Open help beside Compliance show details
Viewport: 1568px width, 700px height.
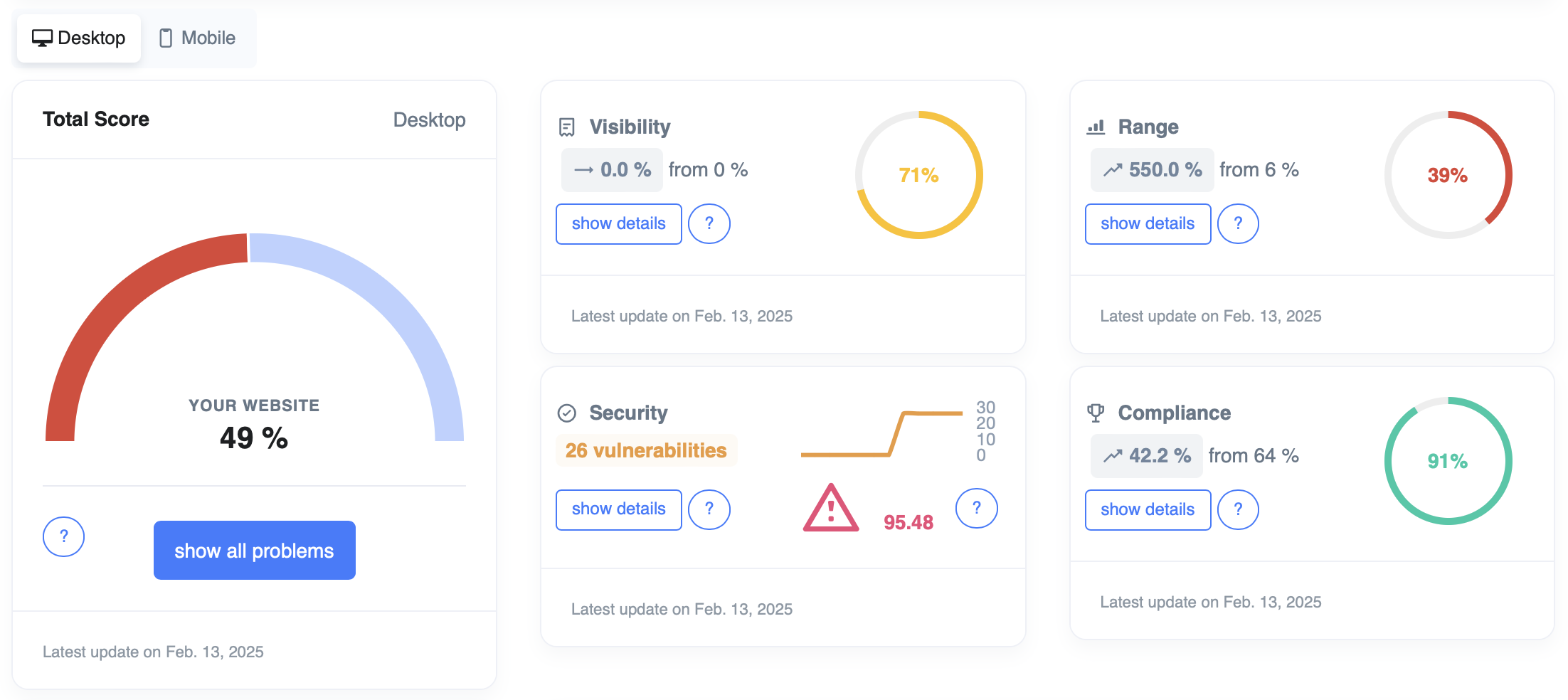coord(1238,509)
